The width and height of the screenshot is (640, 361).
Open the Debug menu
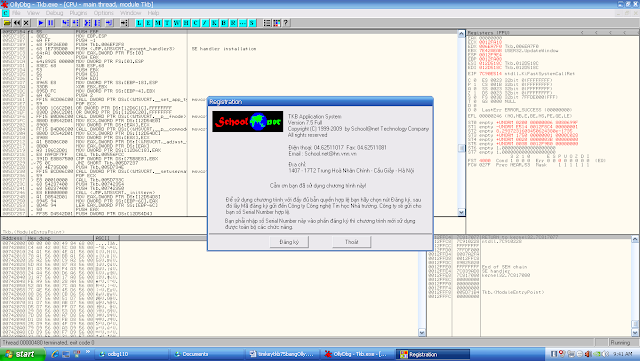click(54, 13)
